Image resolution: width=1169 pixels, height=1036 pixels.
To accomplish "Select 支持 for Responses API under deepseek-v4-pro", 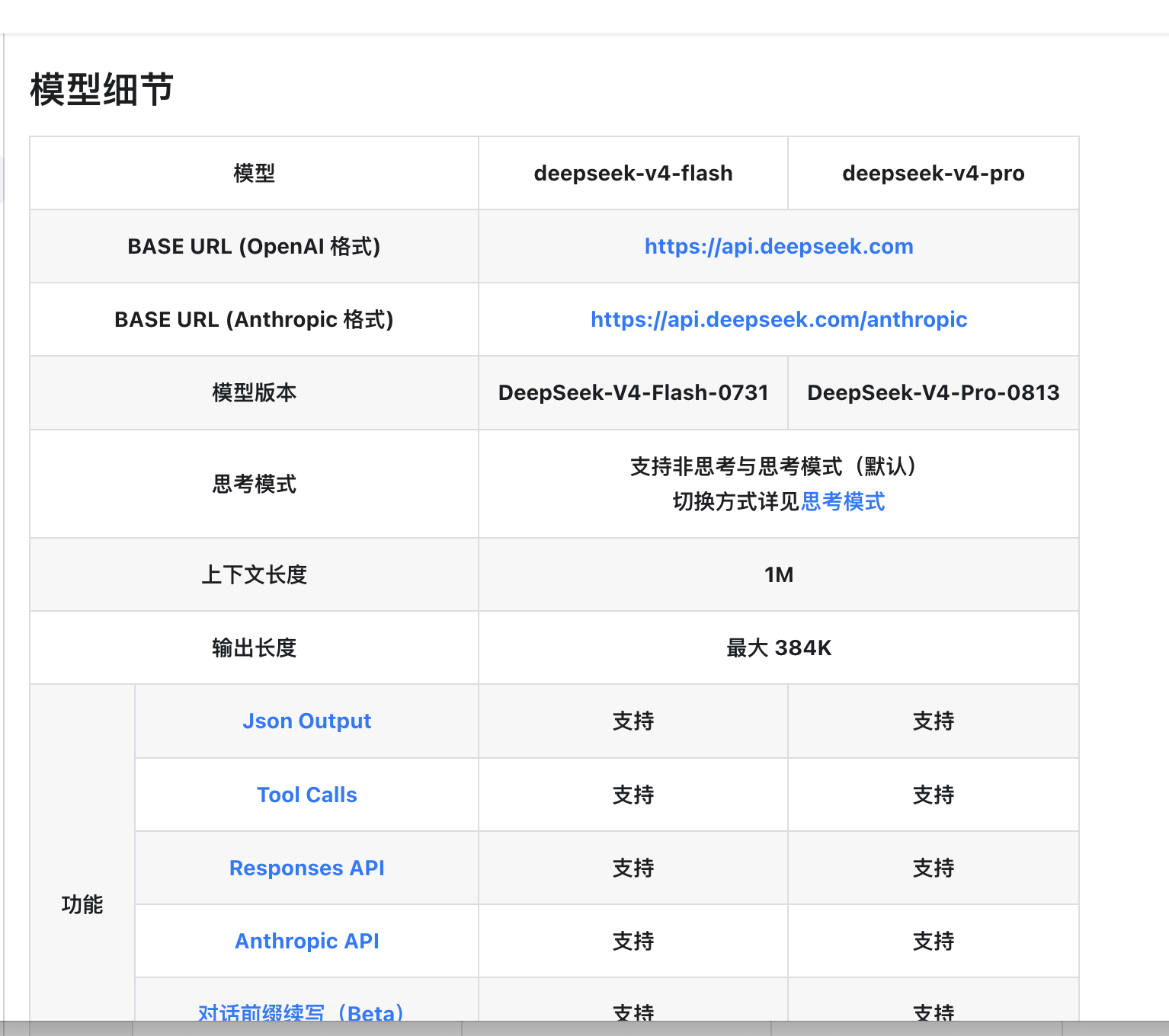I will point(934,868).
